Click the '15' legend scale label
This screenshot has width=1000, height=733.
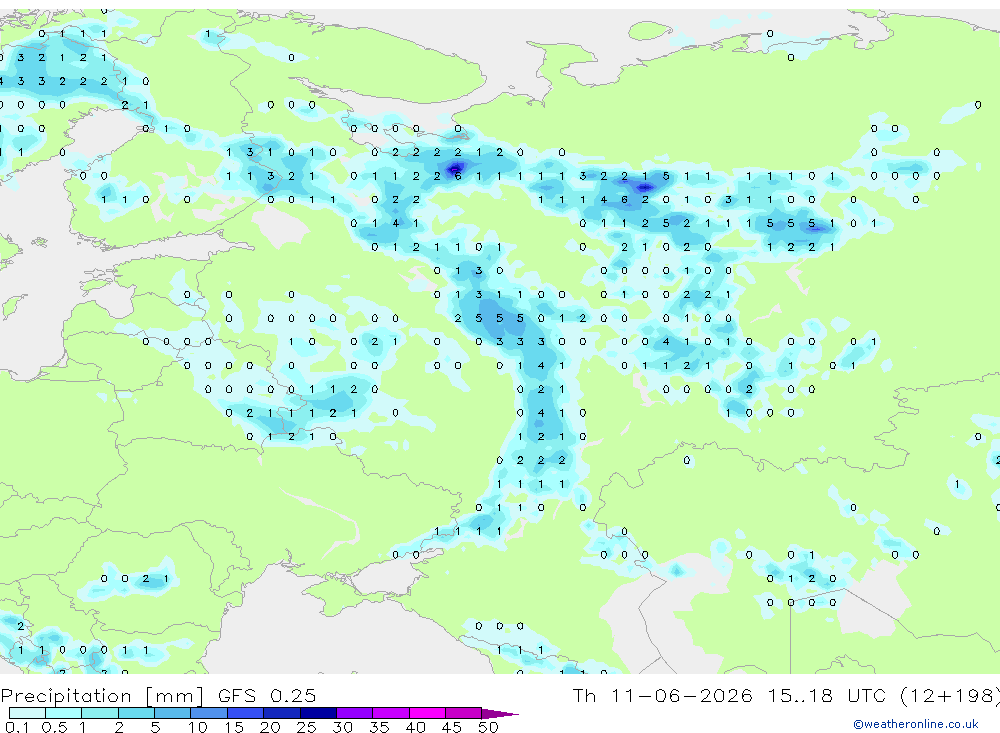point(234,727)
